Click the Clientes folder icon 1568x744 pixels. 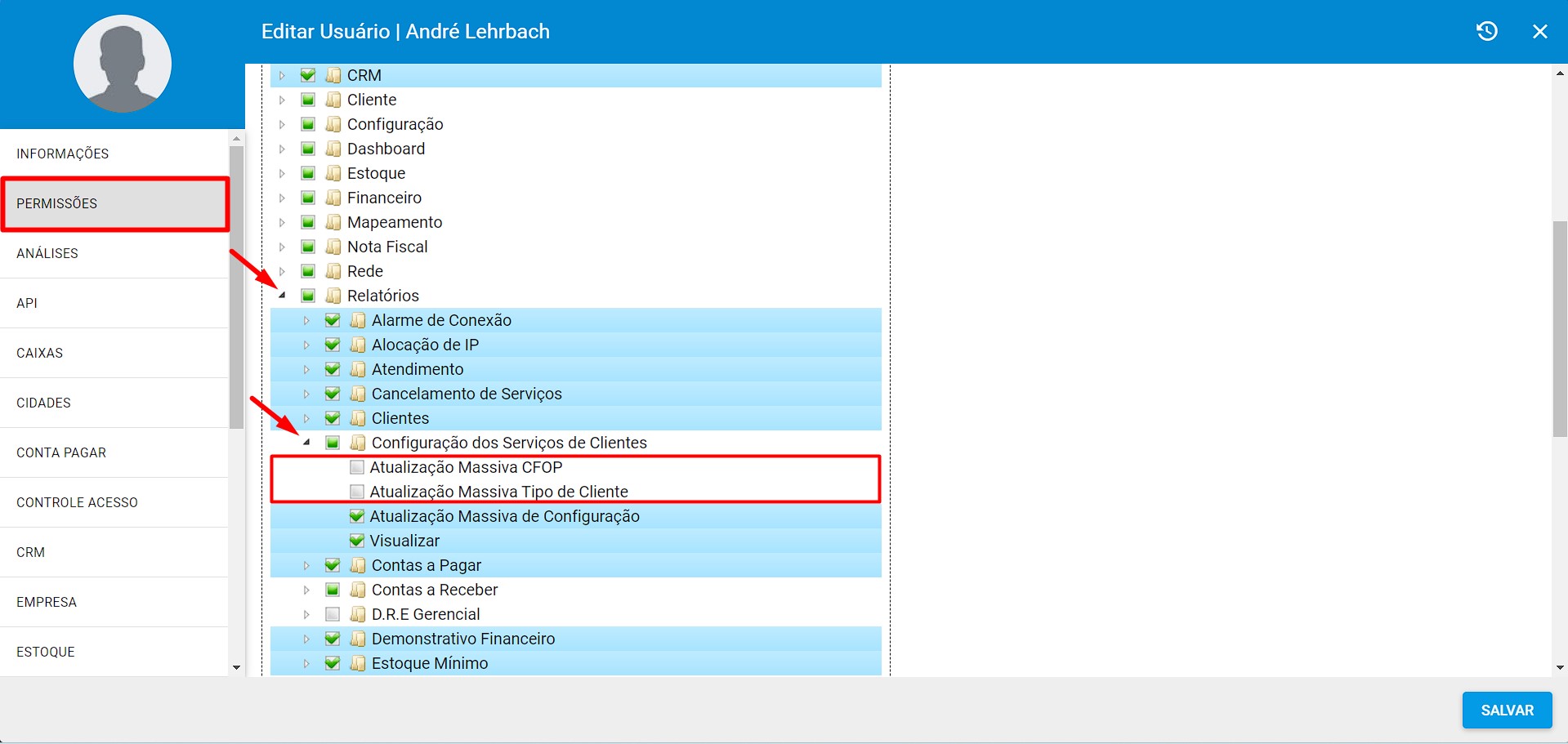(x=358, y=418)
